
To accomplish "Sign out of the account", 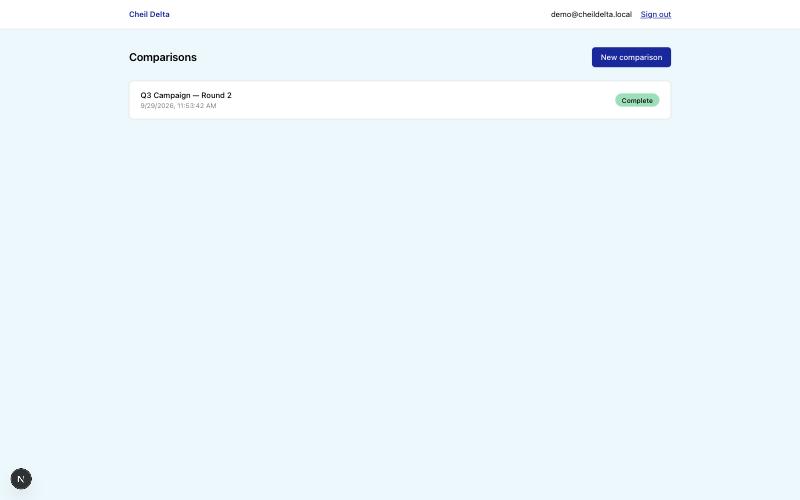I will coord(656,14).
